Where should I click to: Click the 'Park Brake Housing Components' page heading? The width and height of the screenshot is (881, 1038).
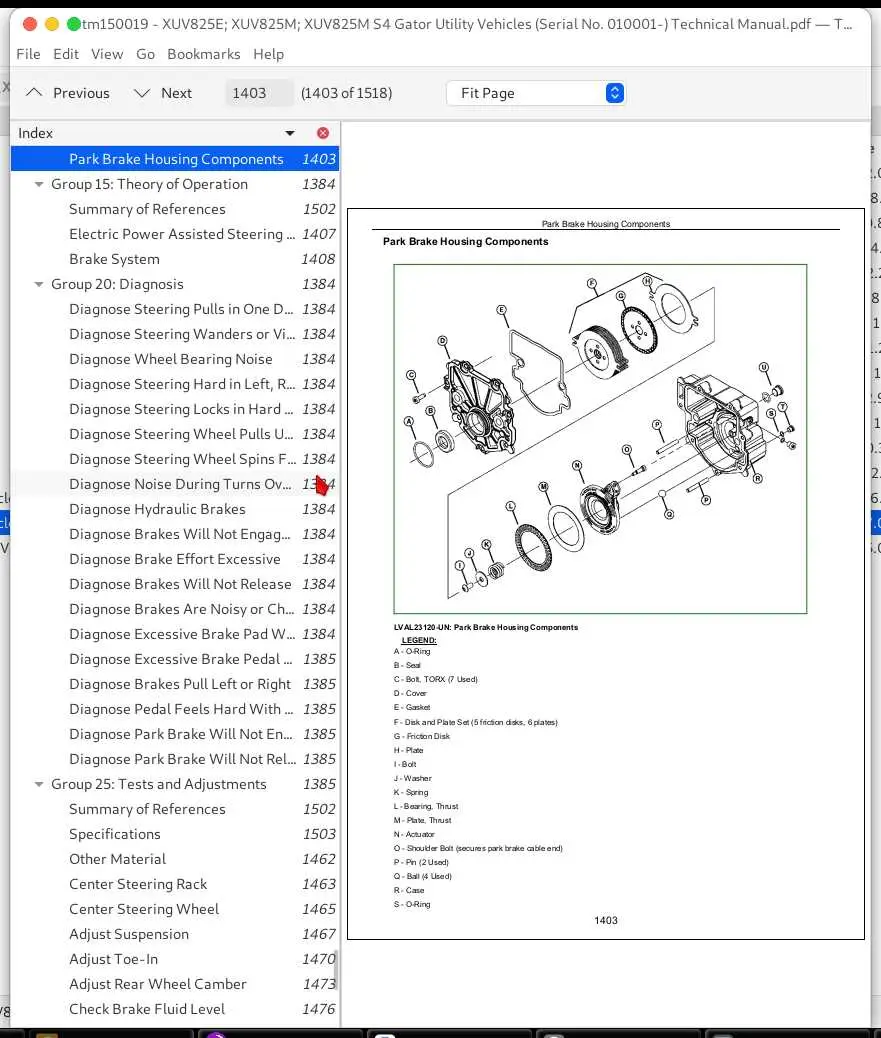pyautogui.click(x=465, y=242)
